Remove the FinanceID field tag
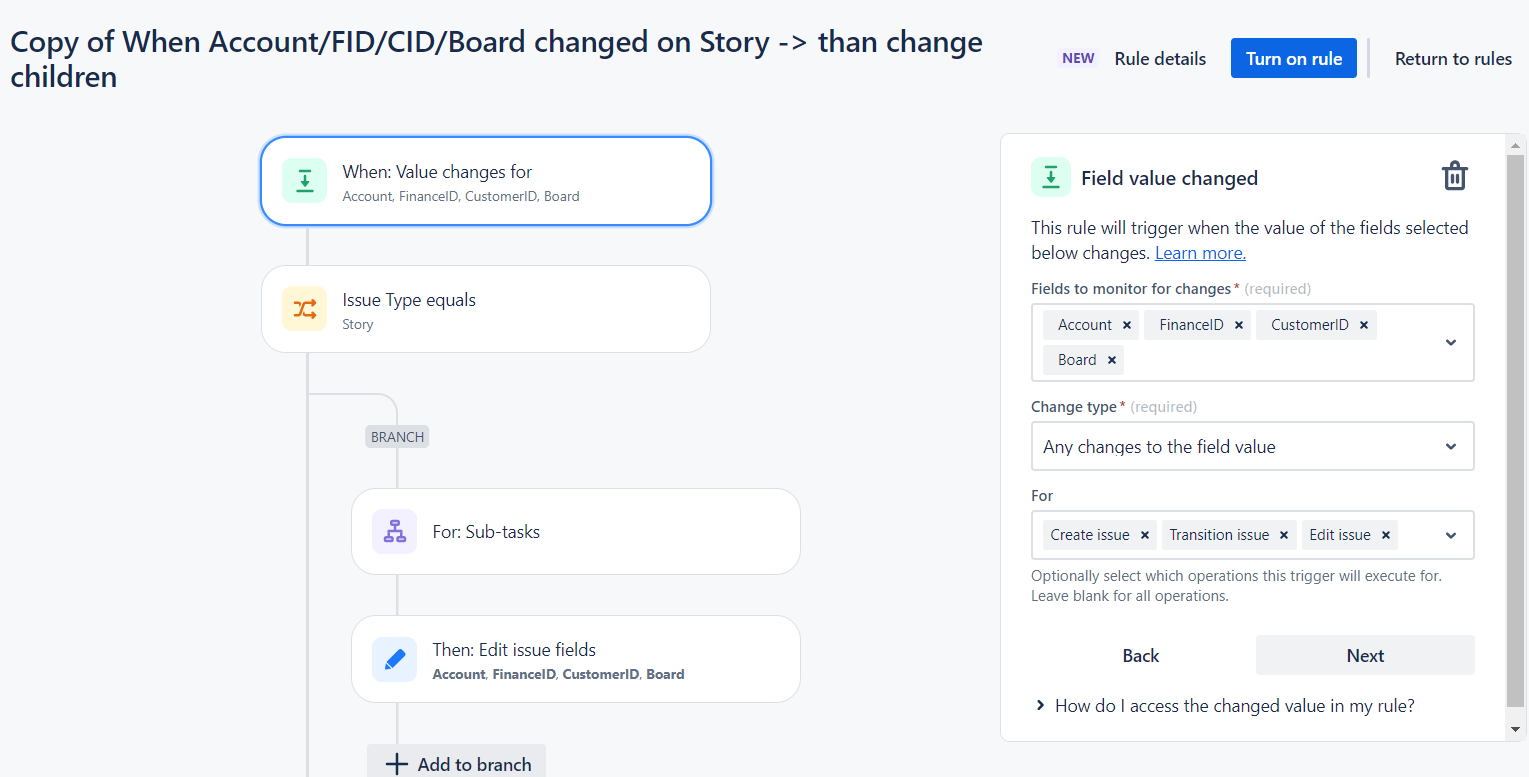Viewport: 1529px width, 777px height. pyautogui.click(x=1239, y=325)
